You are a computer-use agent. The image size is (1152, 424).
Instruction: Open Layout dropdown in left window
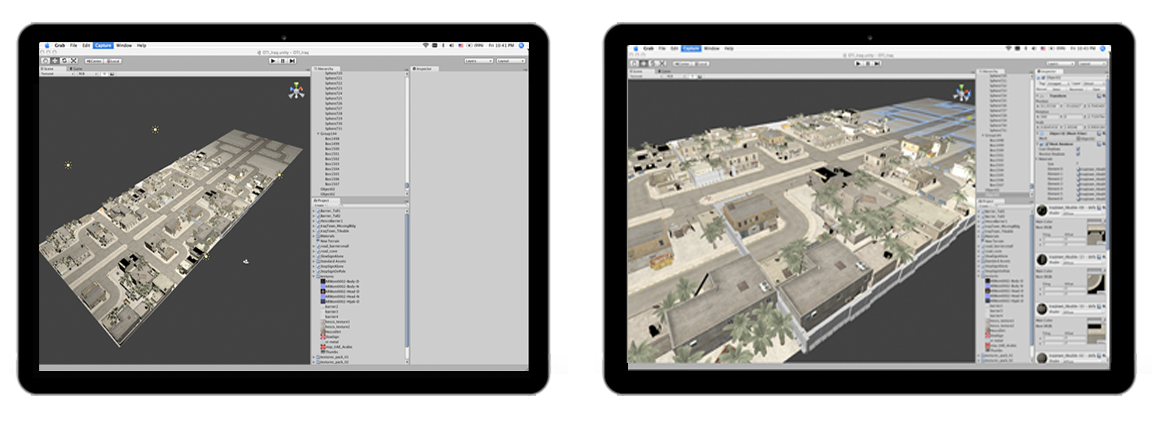click(x=510, y=61)
